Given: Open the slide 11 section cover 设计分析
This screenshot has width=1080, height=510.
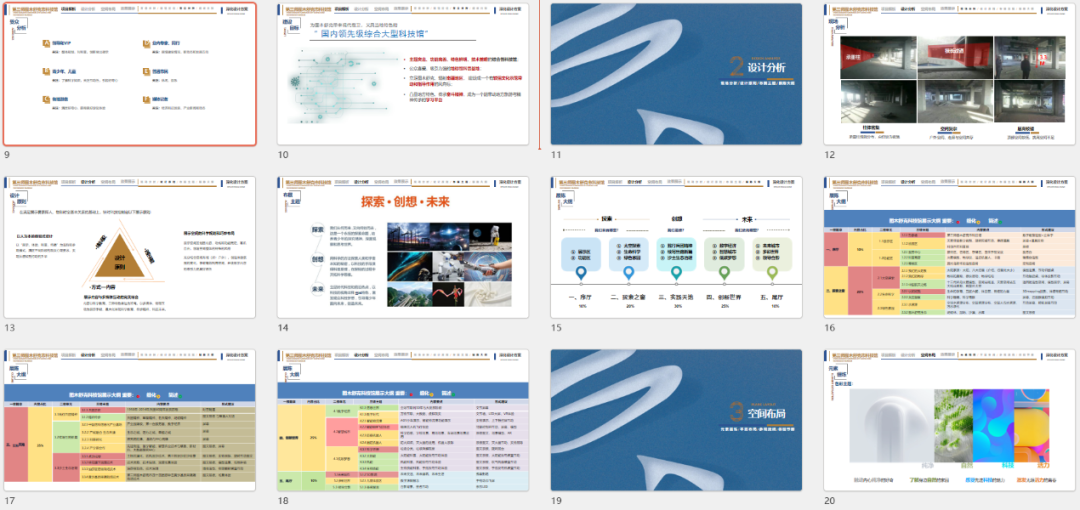Looking at the screenshot, I should click(x=676, y=74).
